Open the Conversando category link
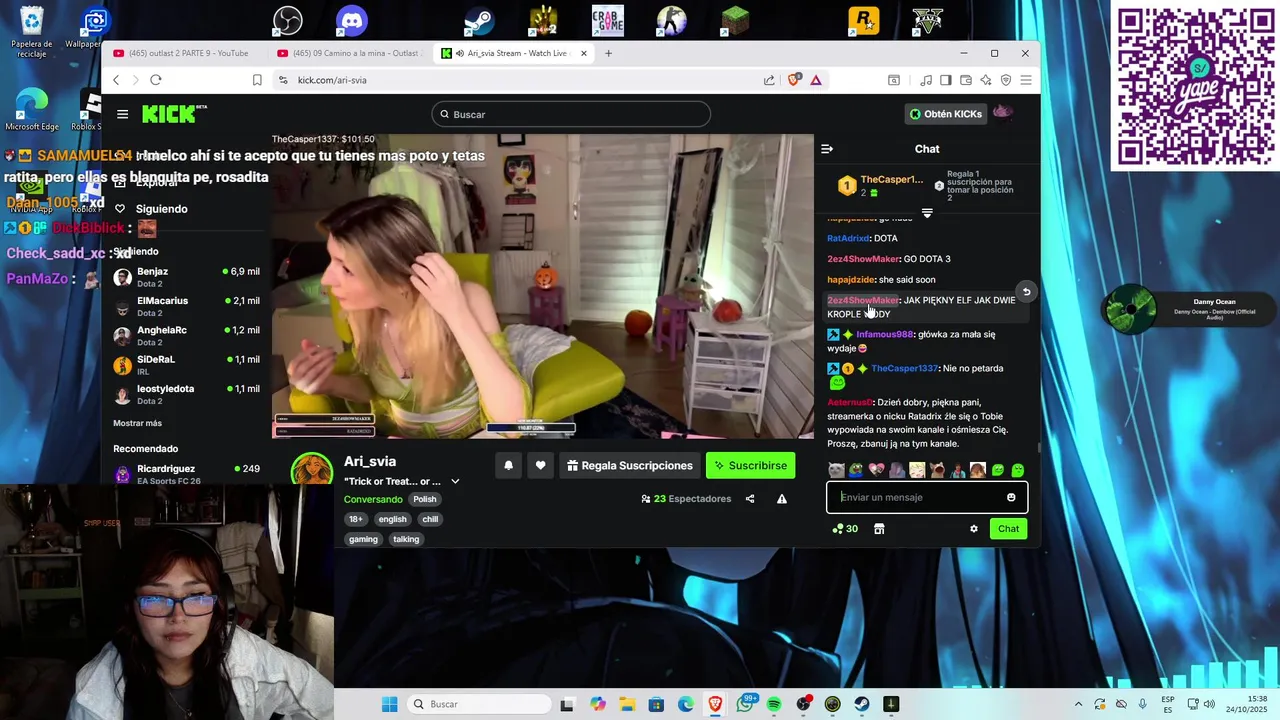1280x720 pixels. pos(373,499)
